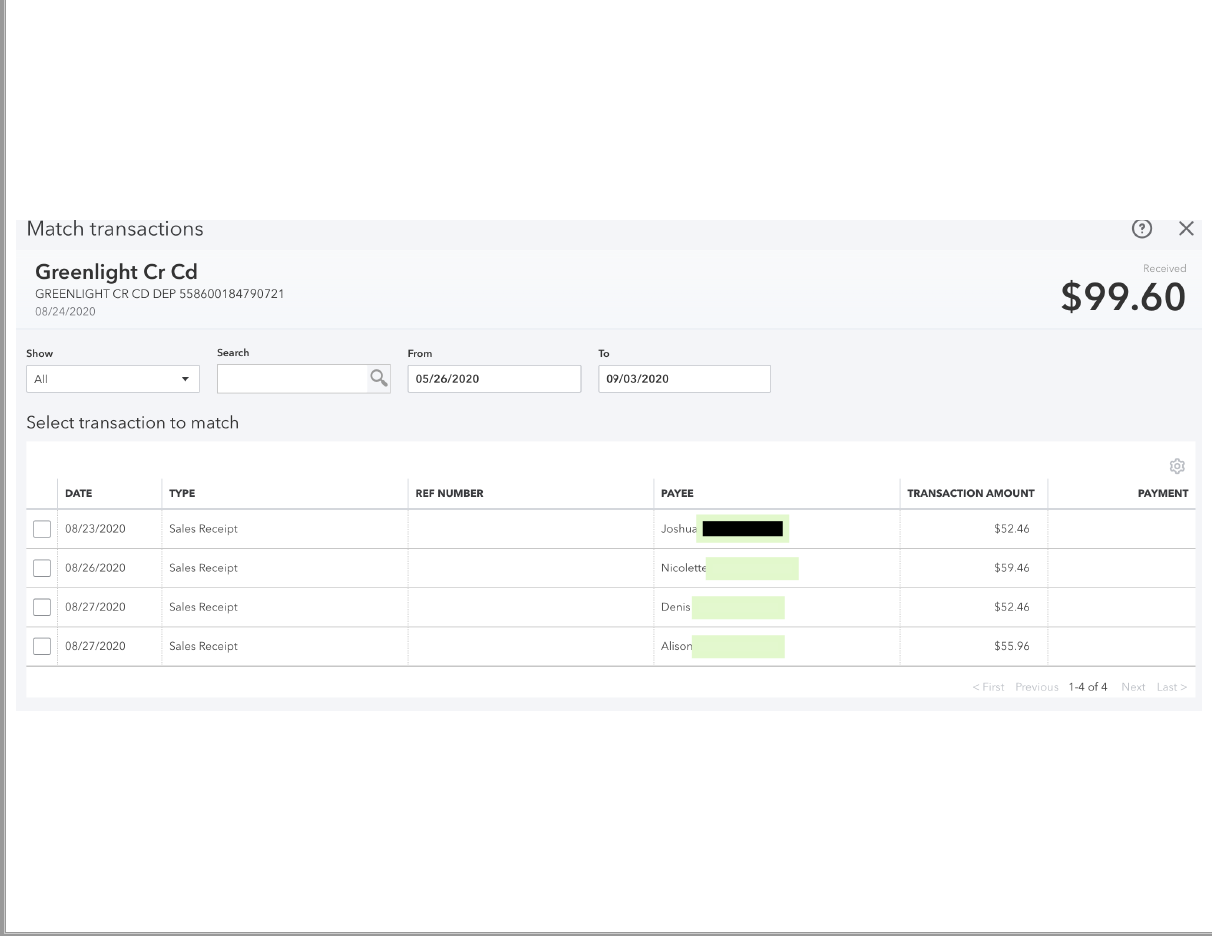
Task: Go to First page link
Action: point(988,687)
